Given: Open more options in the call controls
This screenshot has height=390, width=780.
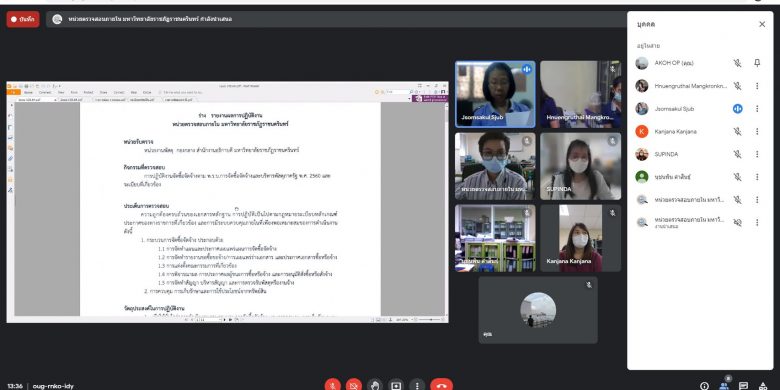Looking at the screenshot, I should pos(417,386).
